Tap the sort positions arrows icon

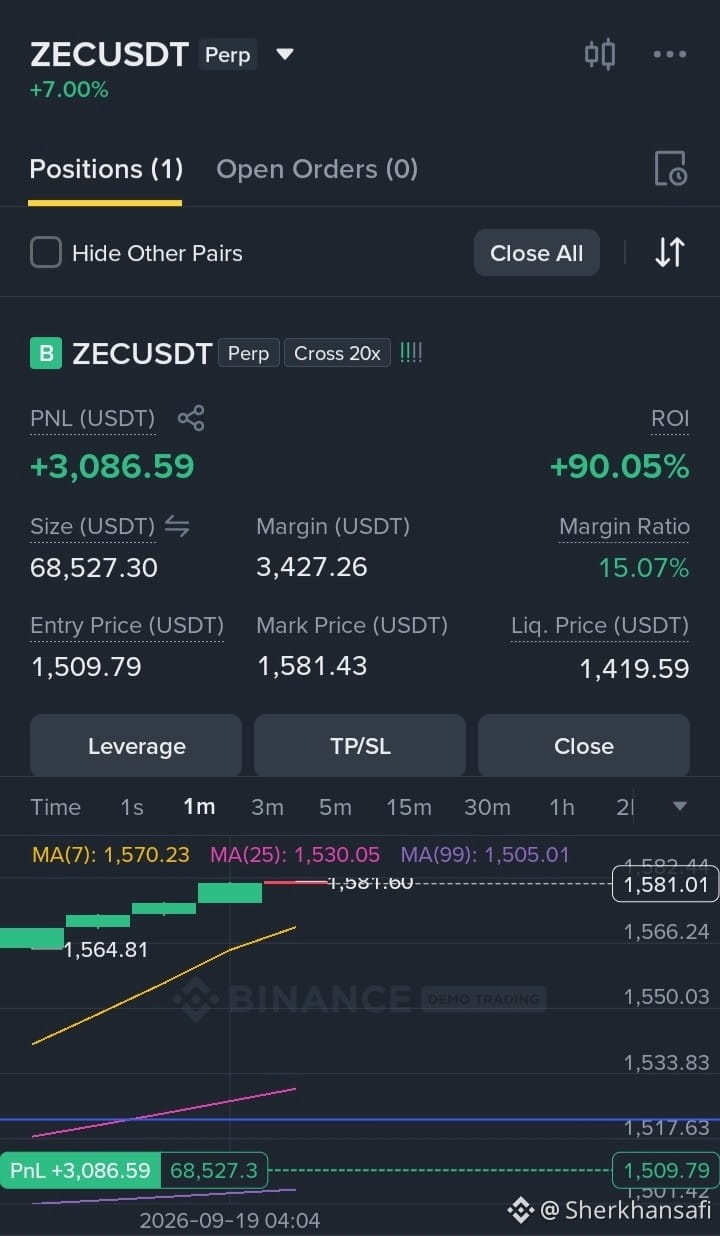pos(669,252)
